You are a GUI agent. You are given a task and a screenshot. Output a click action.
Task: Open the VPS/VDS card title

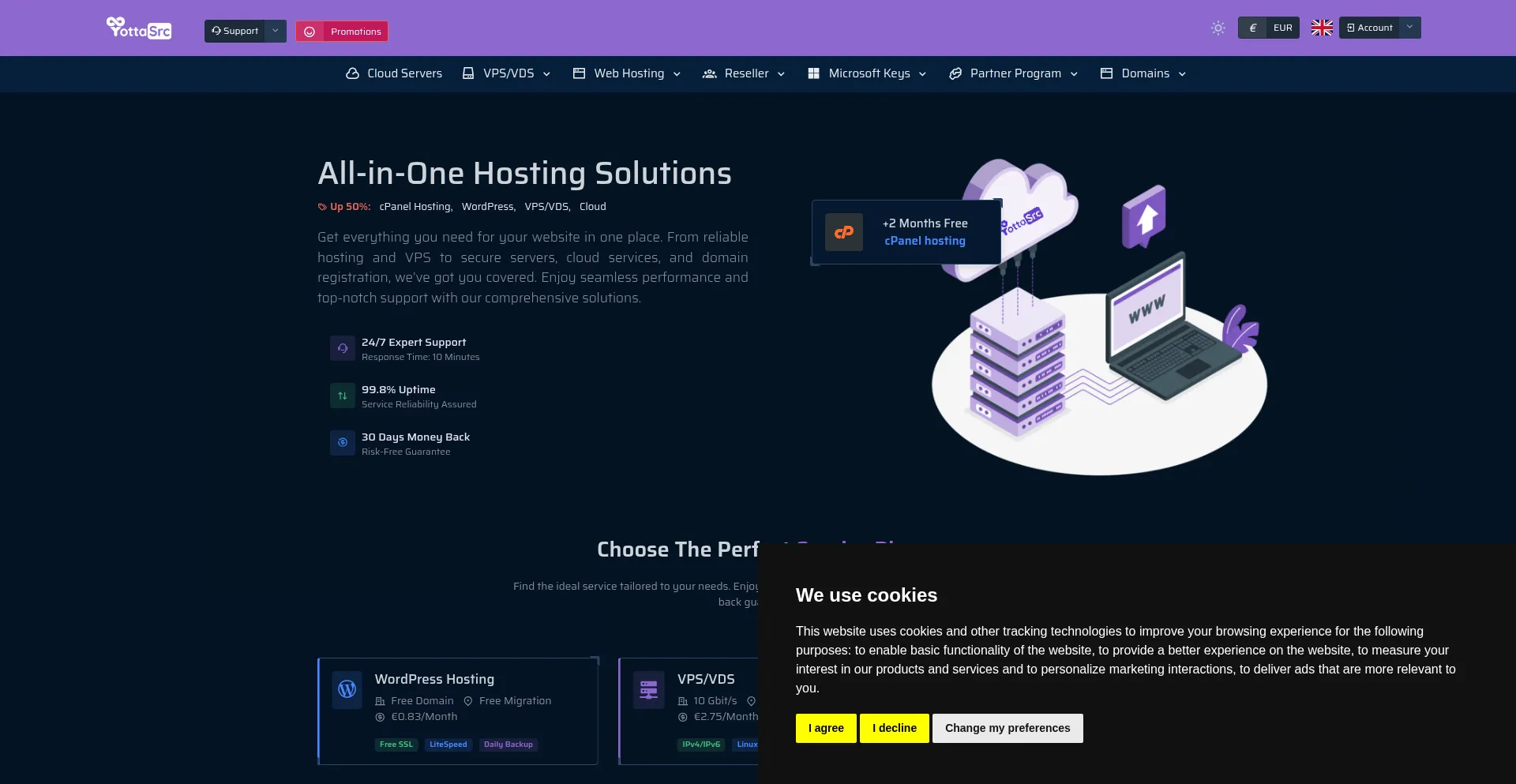[x=706, y=679]
